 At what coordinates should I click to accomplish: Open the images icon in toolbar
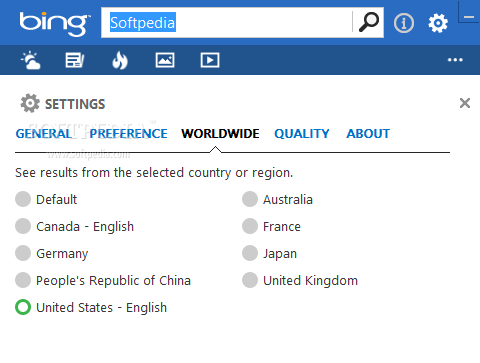(165, 60)
